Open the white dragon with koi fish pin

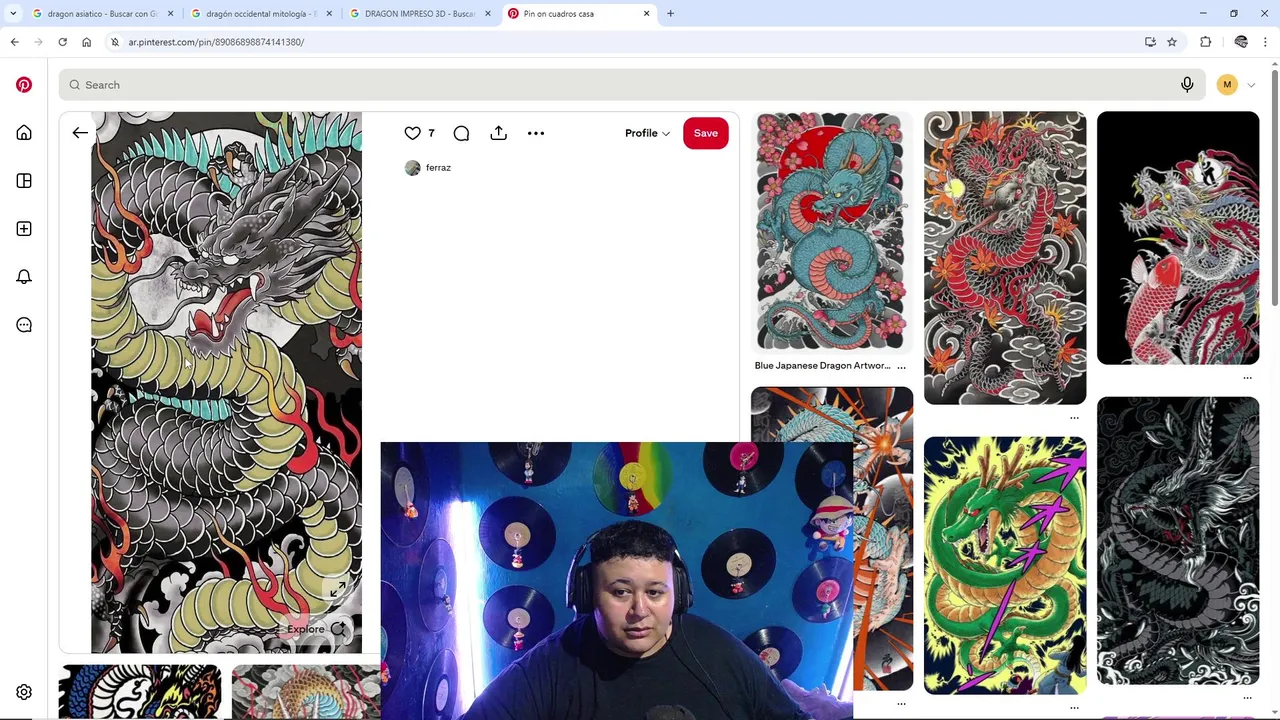pyautogui.click(x=1178, y=238)
